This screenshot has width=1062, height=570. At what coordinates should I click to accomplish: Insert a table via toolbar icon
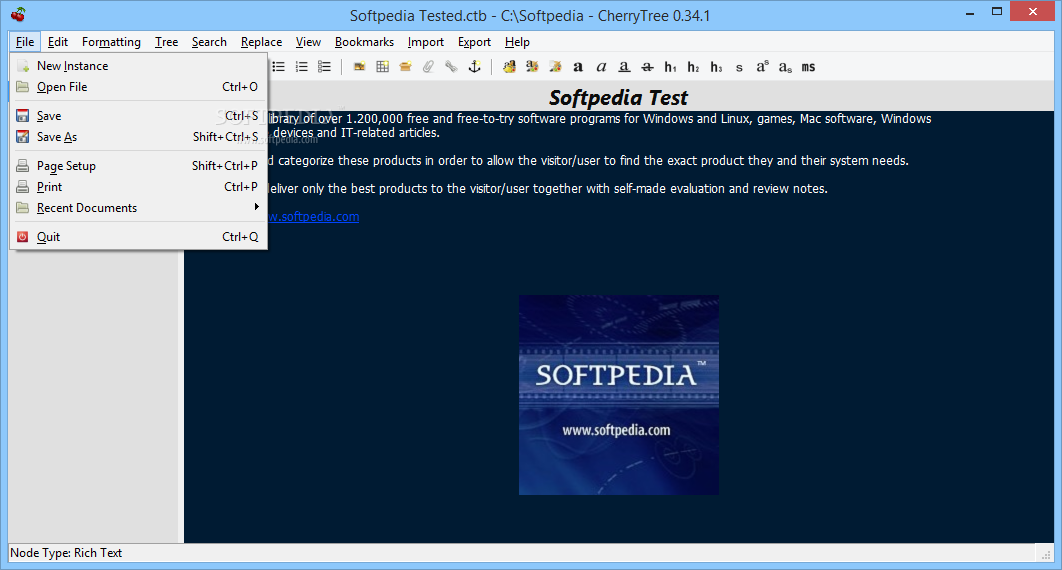(383, 66)
